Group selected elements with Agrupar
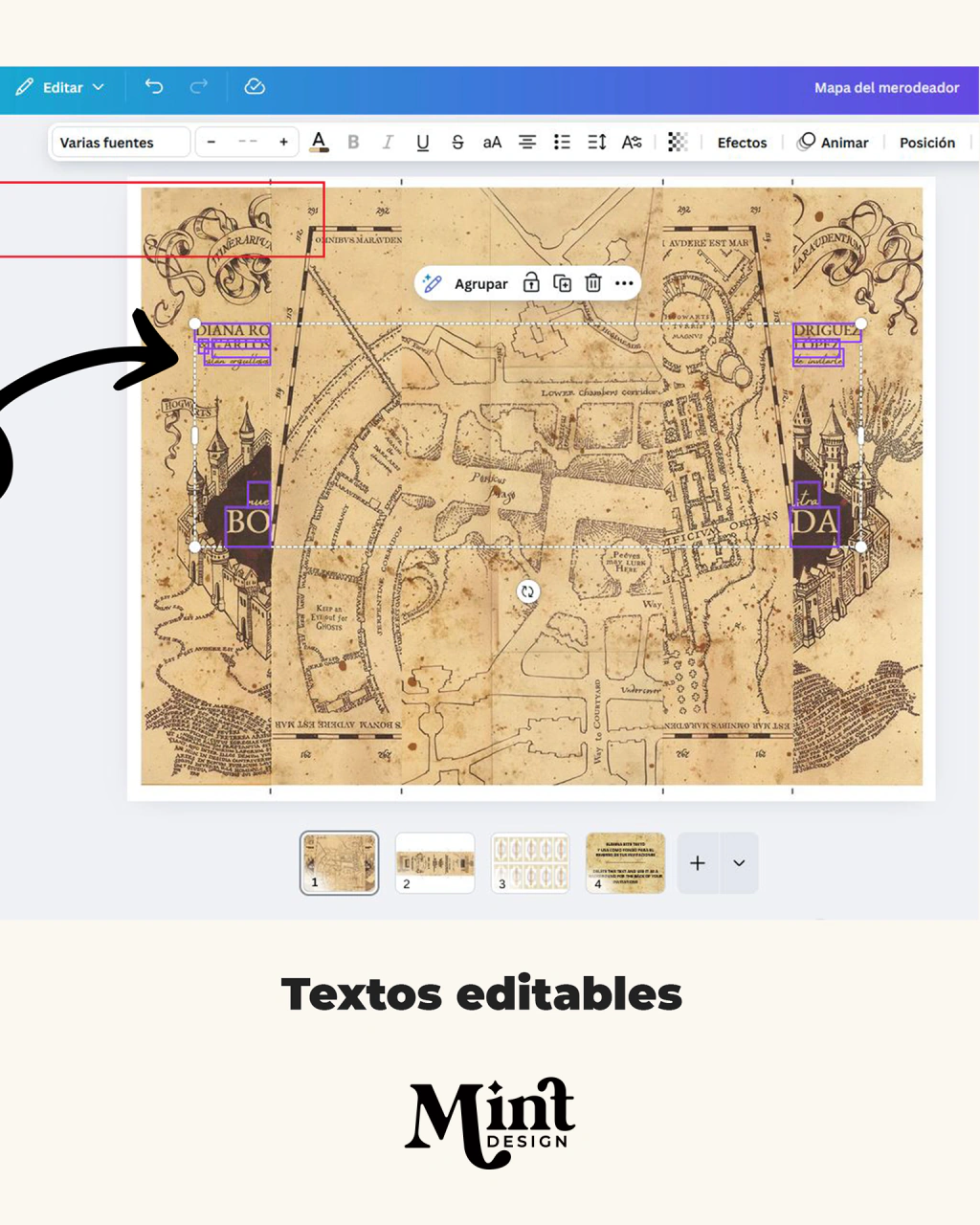 481,284
